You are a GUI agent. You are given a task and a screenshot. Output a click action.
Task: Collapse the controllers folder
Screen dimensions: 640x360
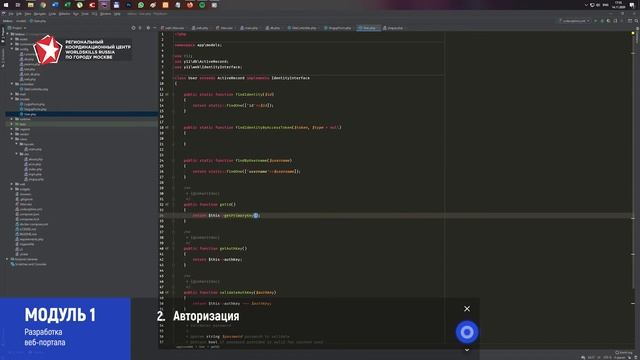(12, 84)
